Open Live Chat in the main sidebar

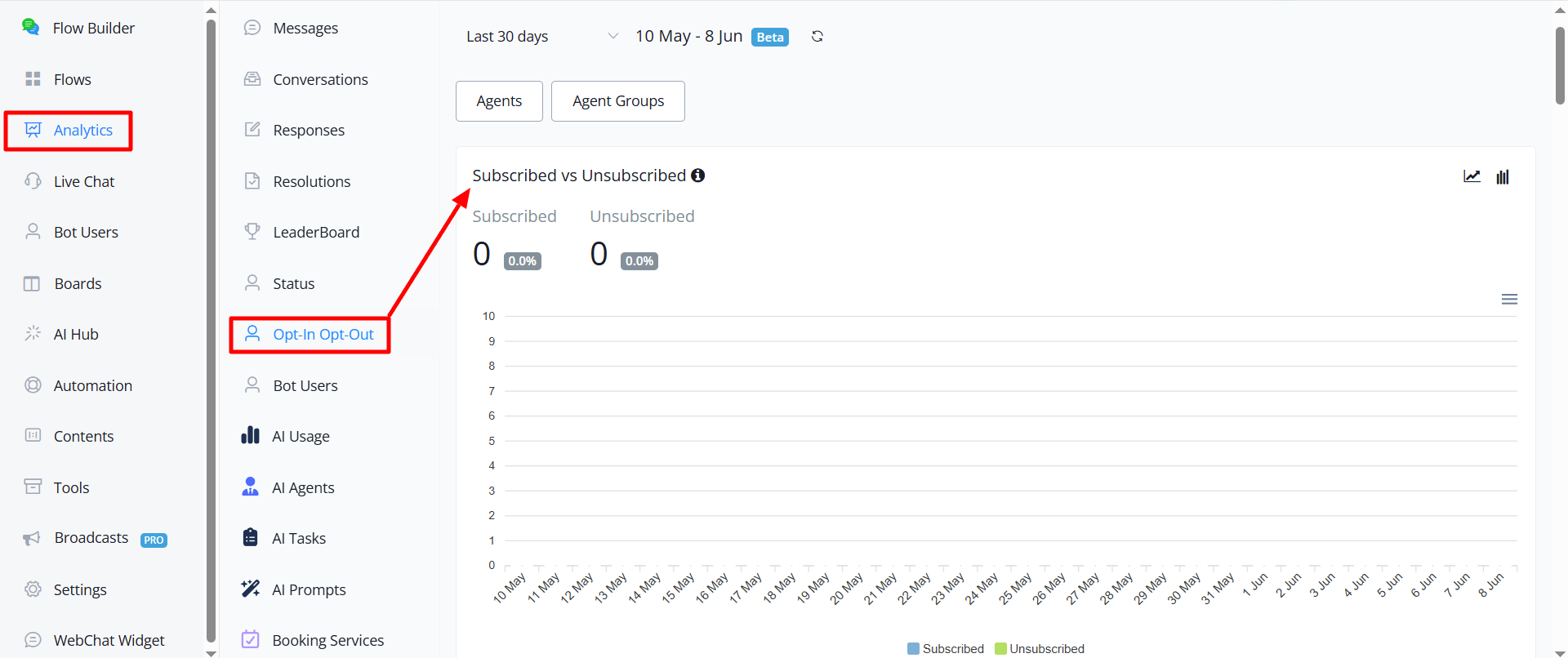click(x=83, y=181)
